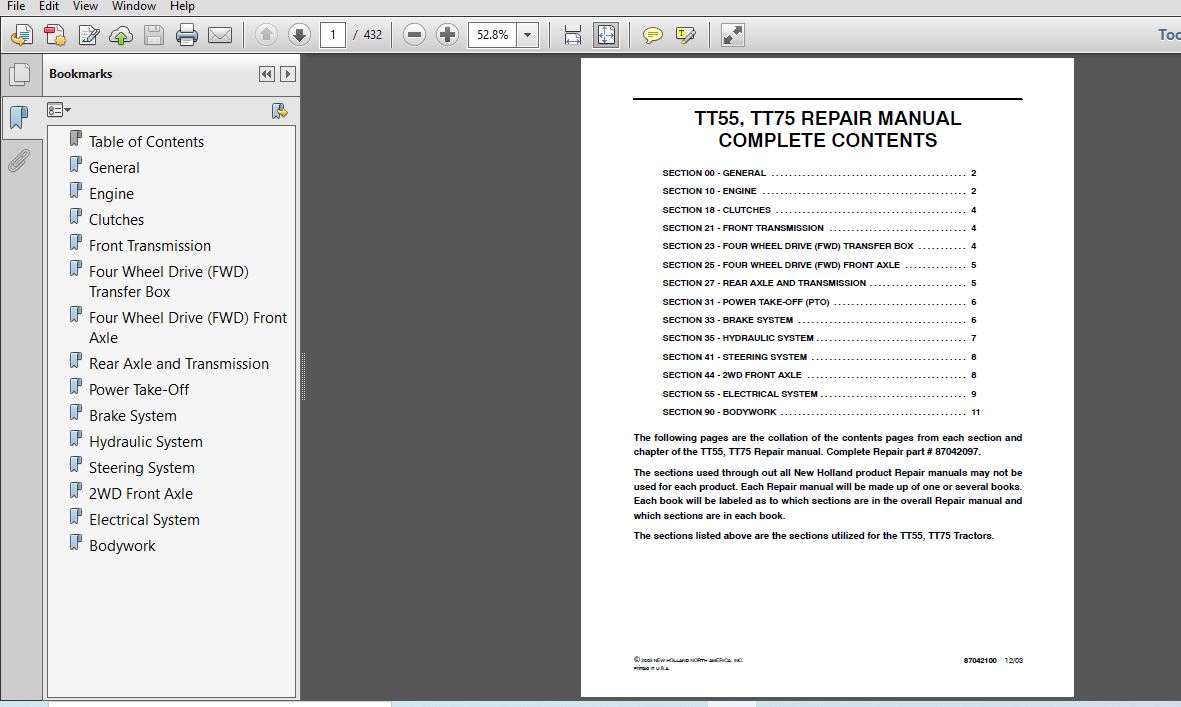Image resolution: width=1181 pixels, height=707 pixels.
Task: Click the Fit width scrolling mode icon
Action: click(x=572, y=35)
